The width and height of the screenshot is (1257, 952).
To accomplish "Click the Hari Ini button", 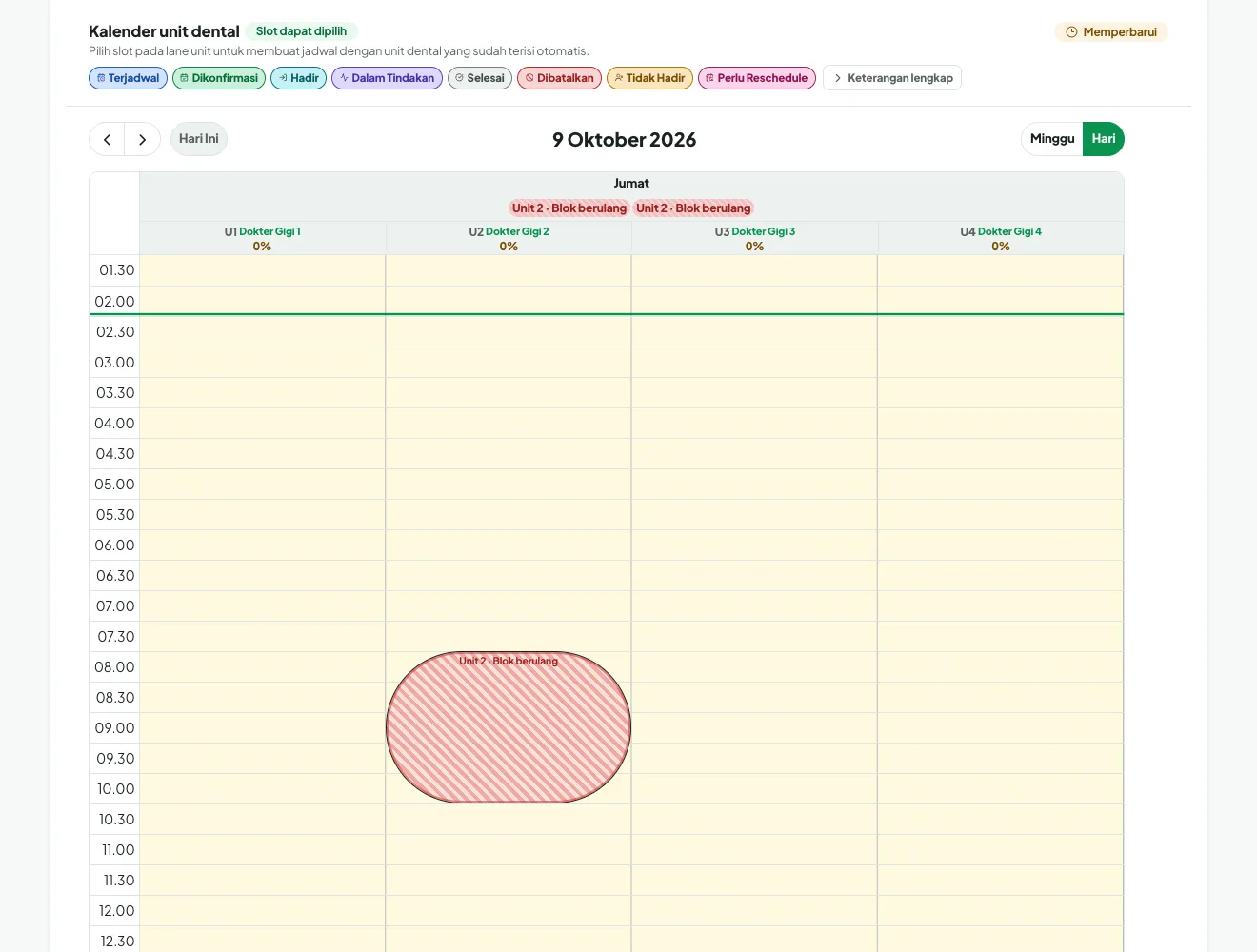I will (x=199, y=139).
